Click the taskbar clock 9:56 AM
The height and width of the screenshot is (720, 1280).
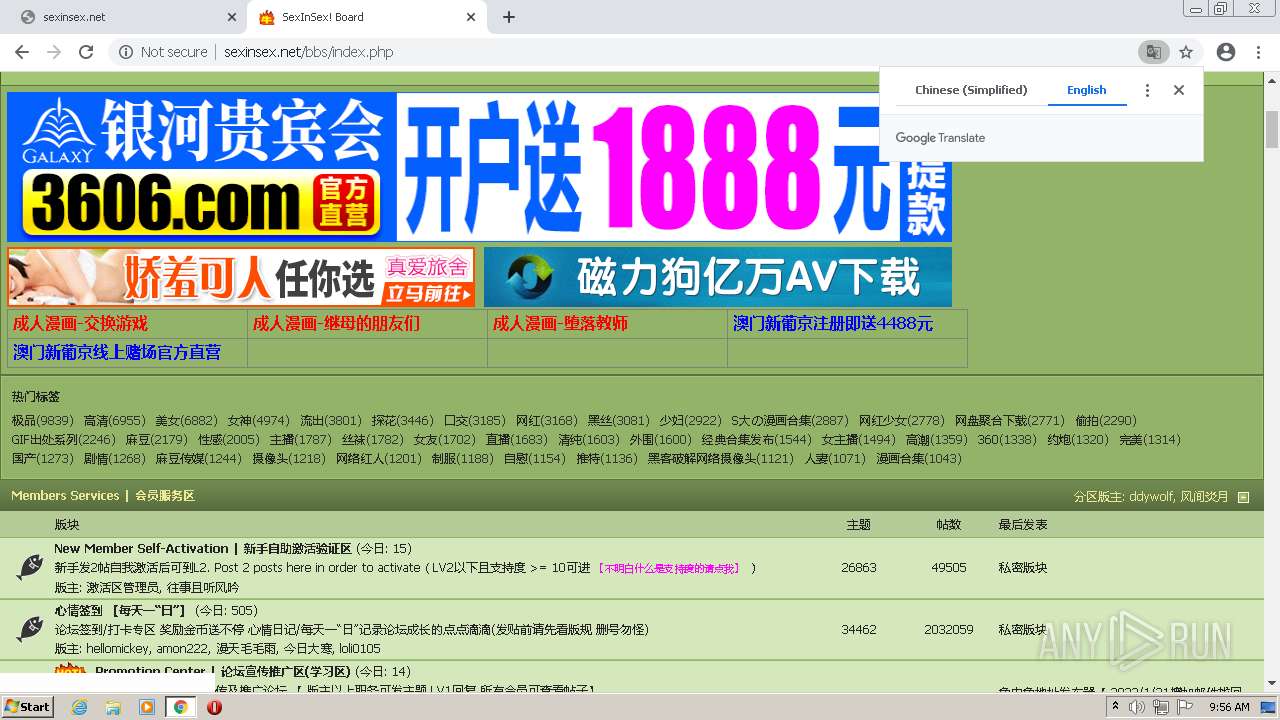1229,707
